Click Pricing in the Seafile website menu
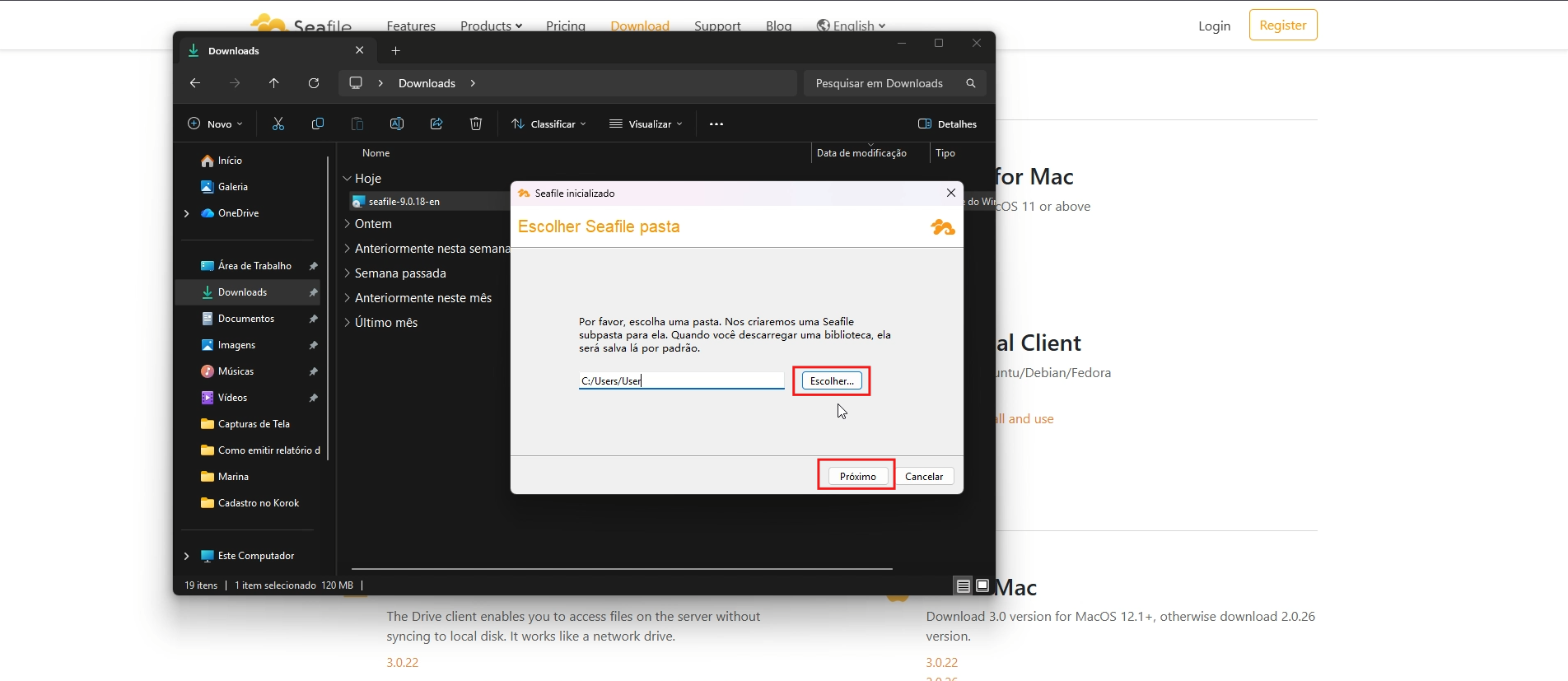This screenshot has height=681, width=1568. pyautogui.click(x=566, y=26)
